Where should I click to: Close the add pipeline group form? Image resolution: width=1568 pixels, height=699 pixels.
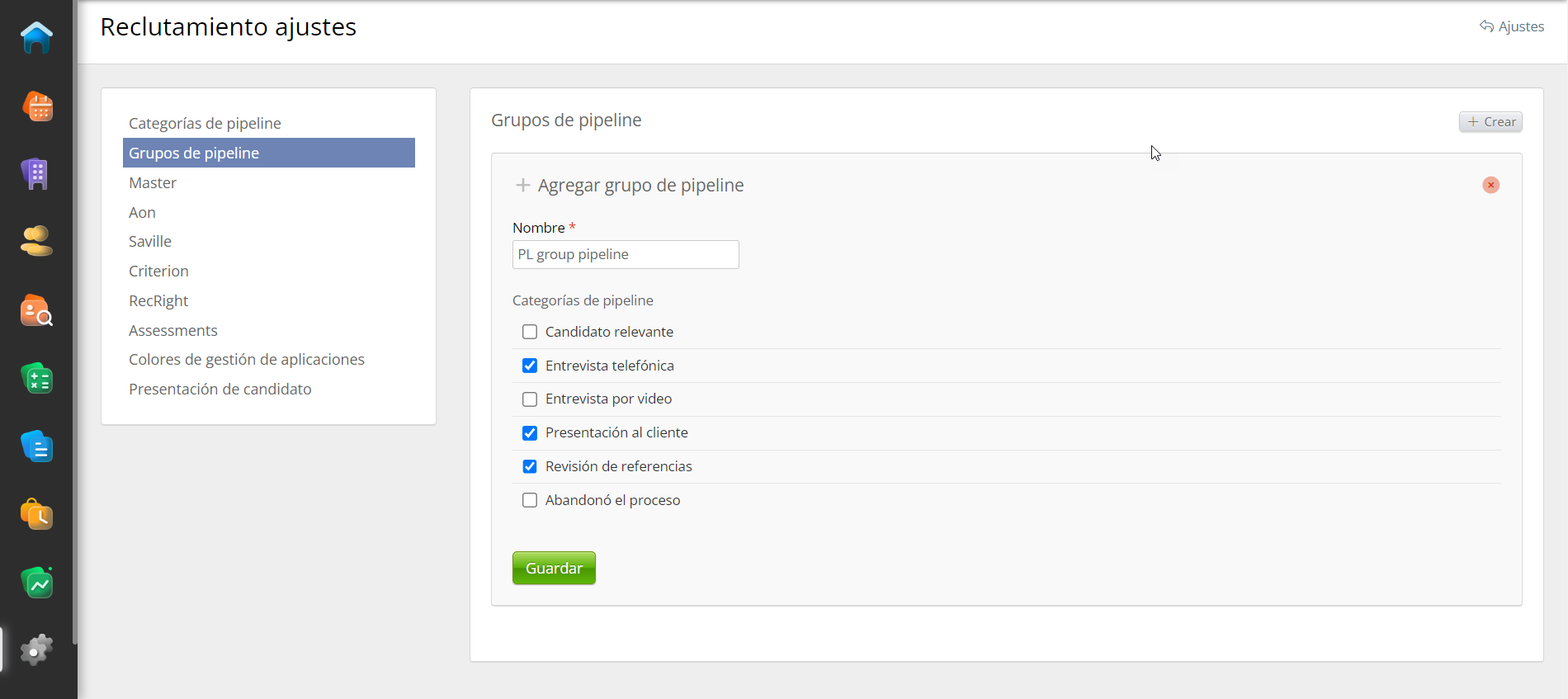(1490, 185)
